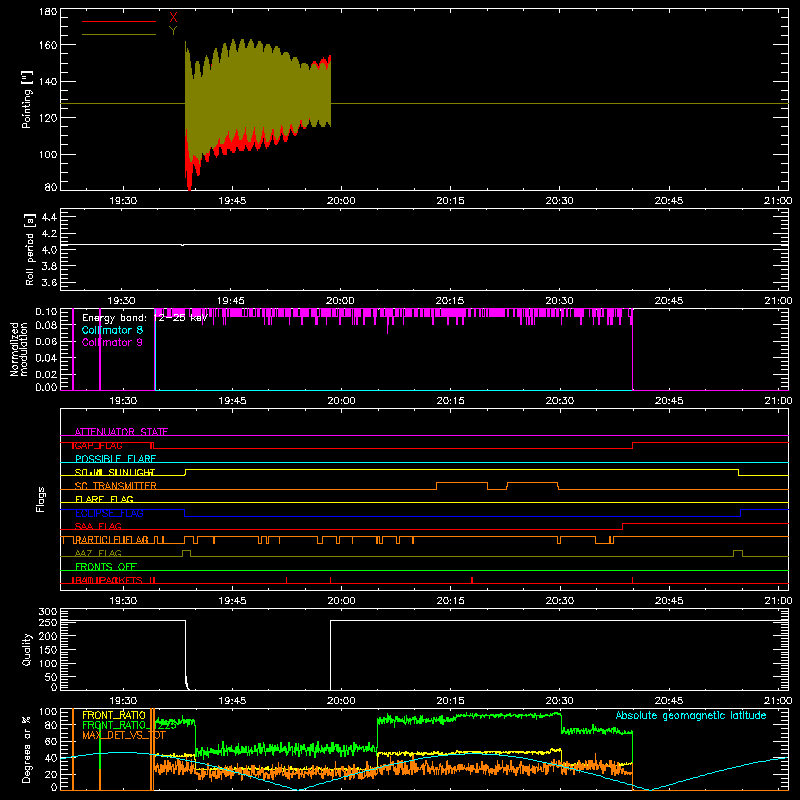Select the orange MAX_DET_VS_TOT legend entry

(x=124, y=735)
